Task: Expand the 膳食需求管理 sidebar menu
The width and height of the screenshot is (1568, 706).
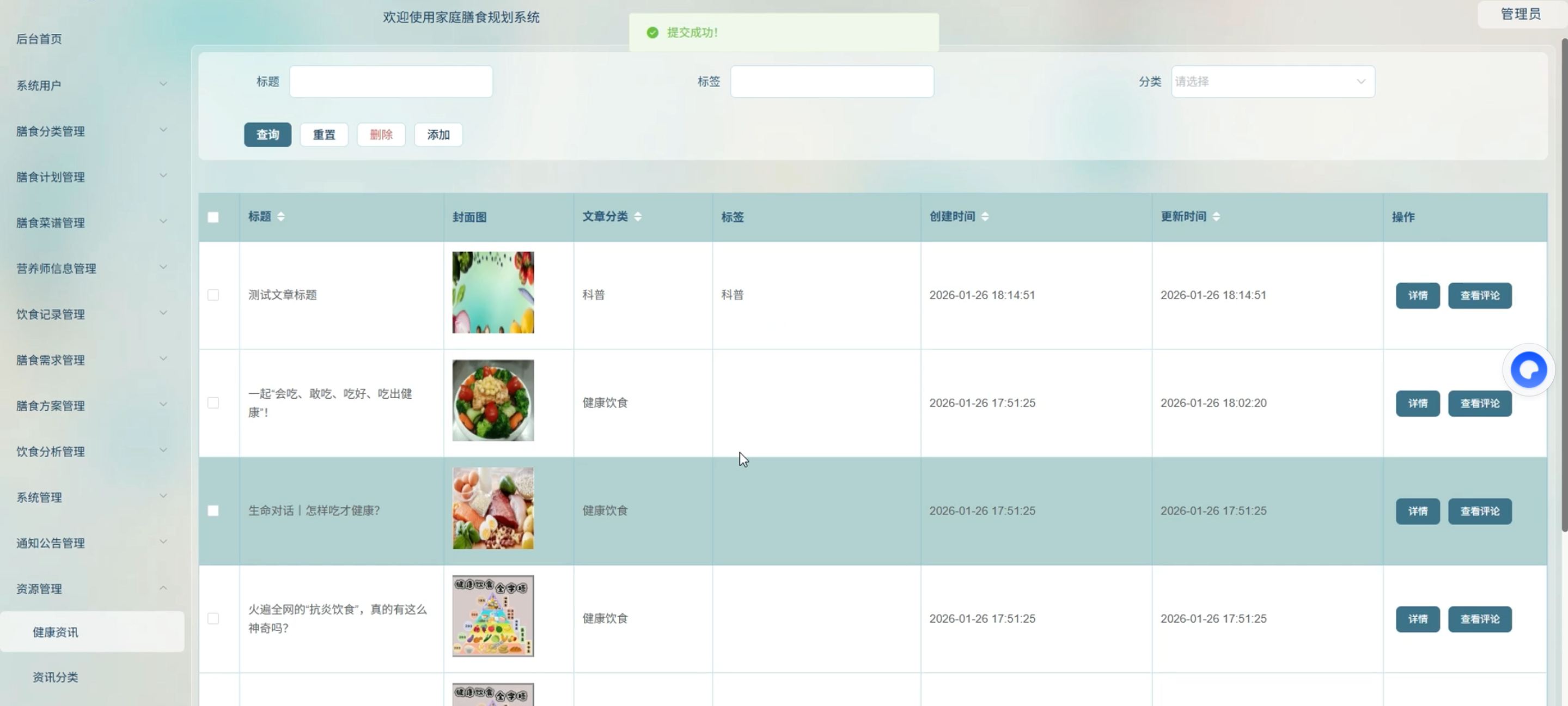Action: 91,360
